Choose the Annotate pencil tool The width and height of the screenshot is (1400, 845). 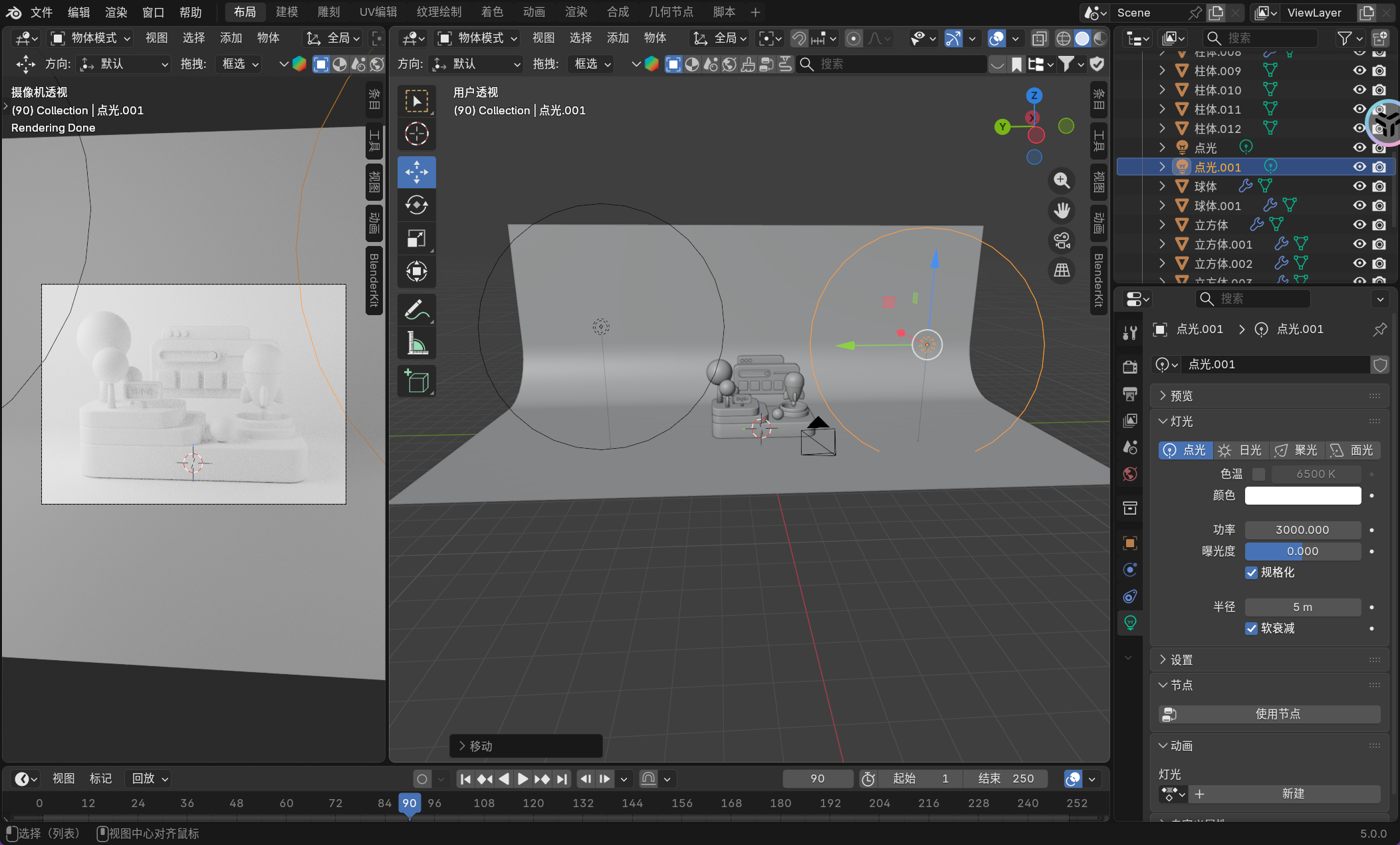pos(417,310)
